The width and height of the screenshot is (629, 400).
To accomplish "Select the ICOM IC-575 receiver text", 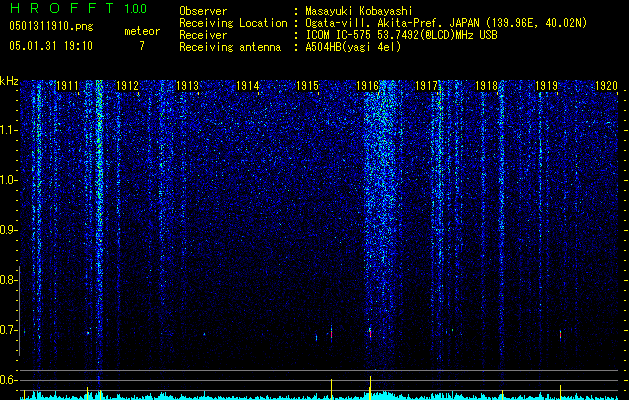I will pyautogui.click(x=401, y=35).
